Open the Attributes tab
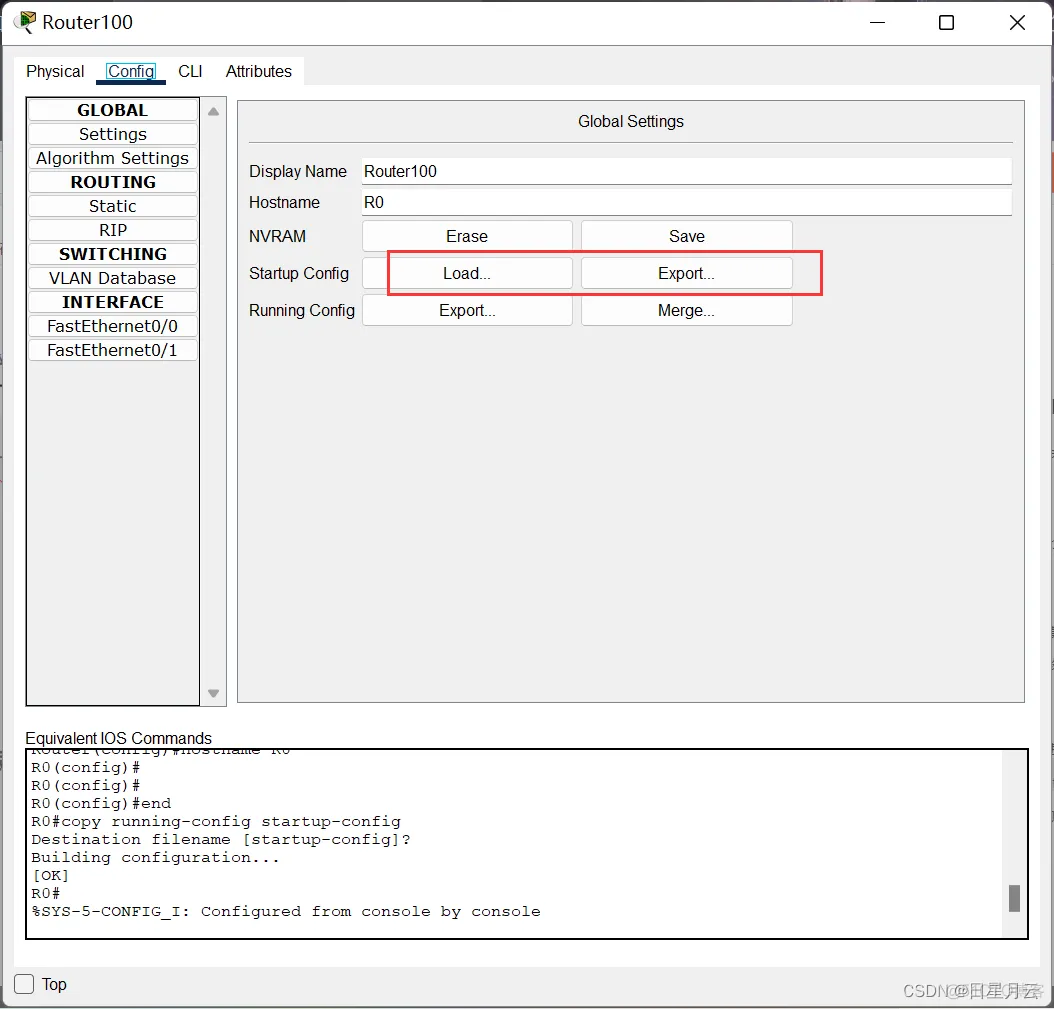Viewport: 1054px width, 1009px height. tap(259, 71)
